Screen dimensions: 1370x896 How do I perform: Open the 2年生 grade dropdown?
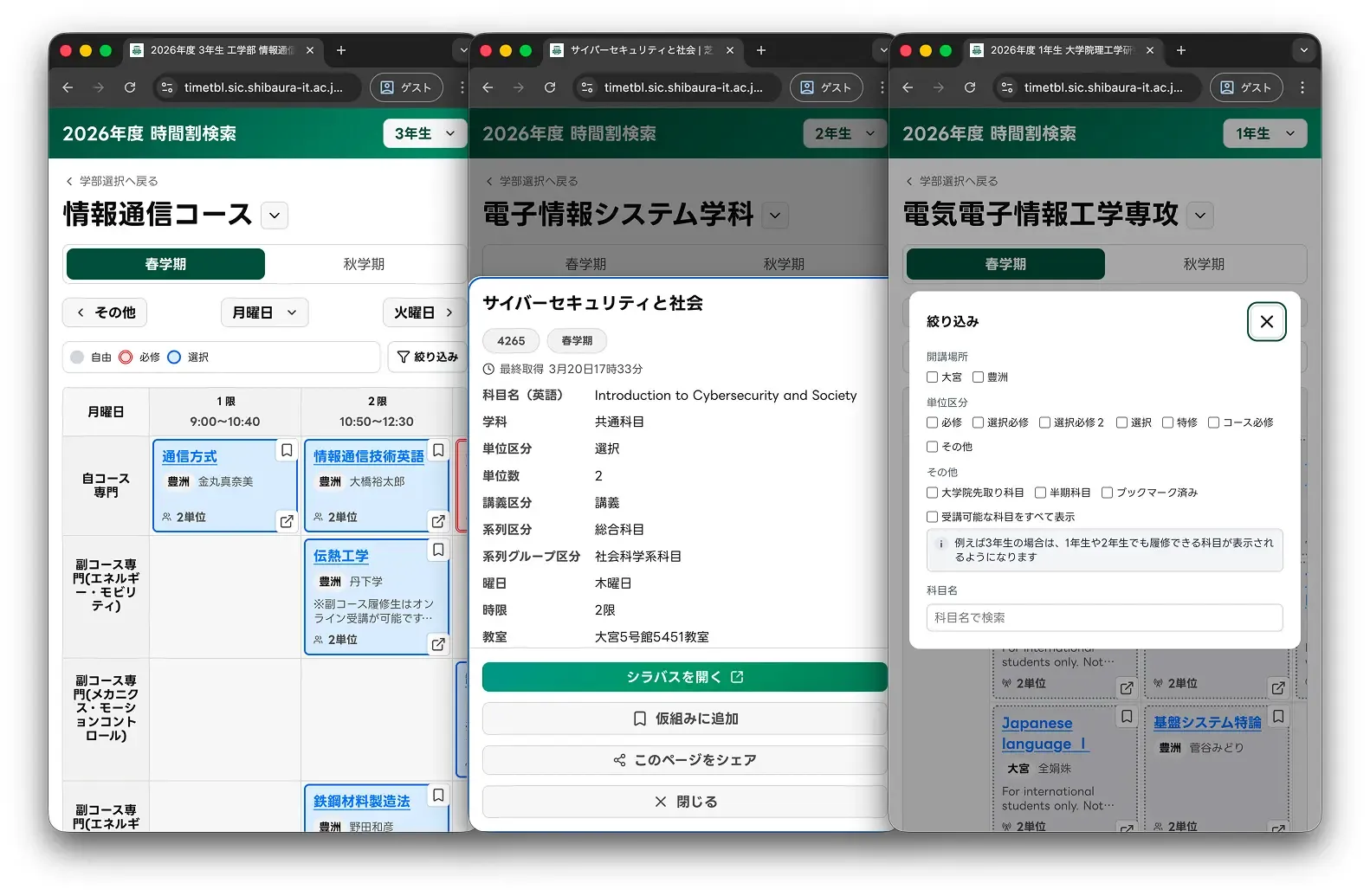click(x=844, y=133)
